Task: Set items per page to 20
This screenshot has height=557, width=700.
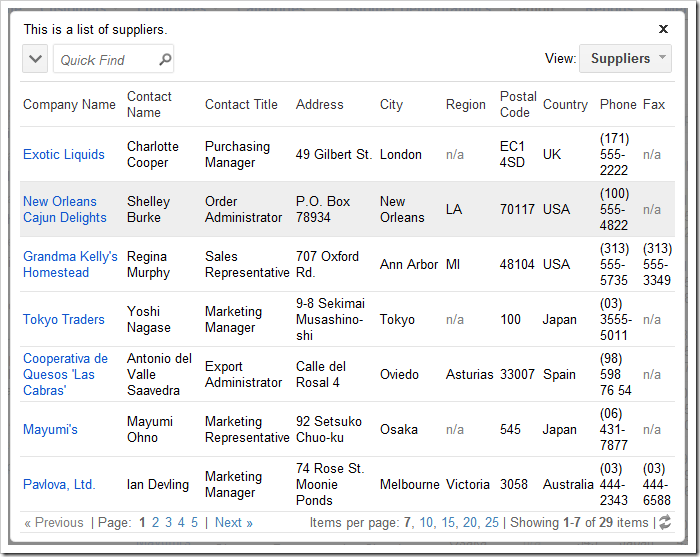Action: 470,522
